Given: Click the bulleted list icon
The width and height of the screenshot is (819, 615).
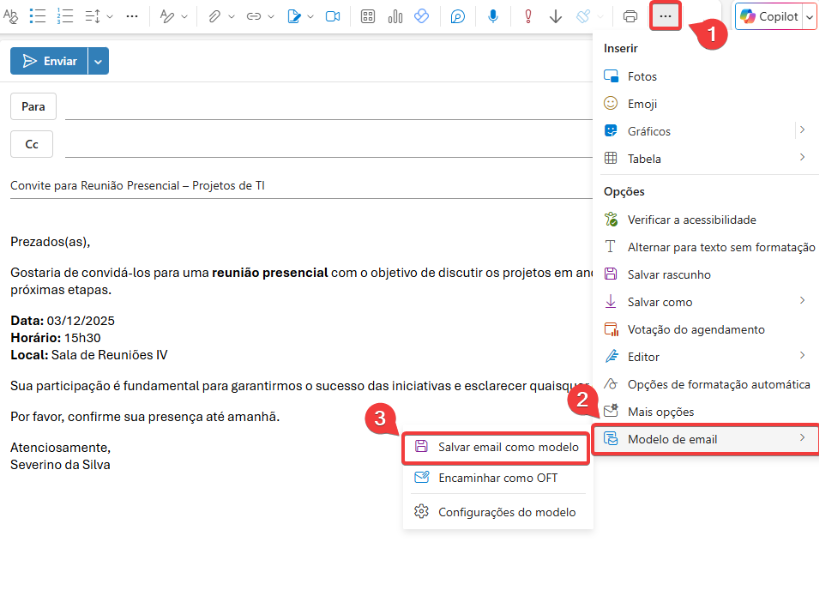Looking at the screenshot, I should tap(38, 16).
